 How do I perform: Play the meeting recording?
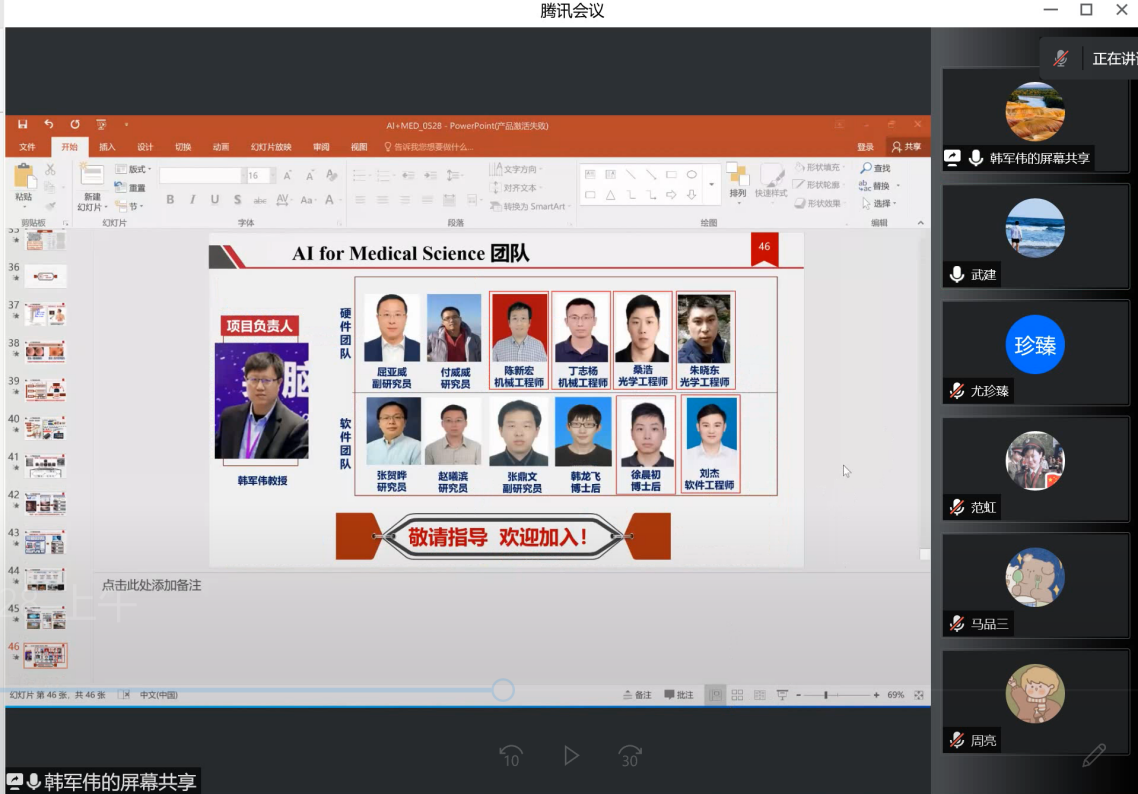[571, 756]
